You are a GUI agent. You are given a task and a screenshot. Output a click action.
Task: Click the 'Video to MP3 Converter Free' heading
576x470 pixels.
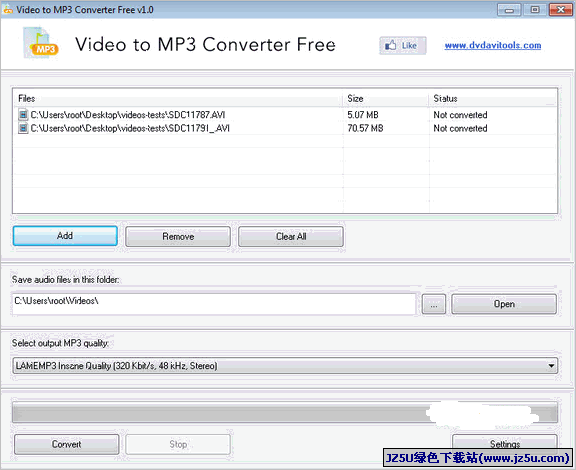(205, 45)
